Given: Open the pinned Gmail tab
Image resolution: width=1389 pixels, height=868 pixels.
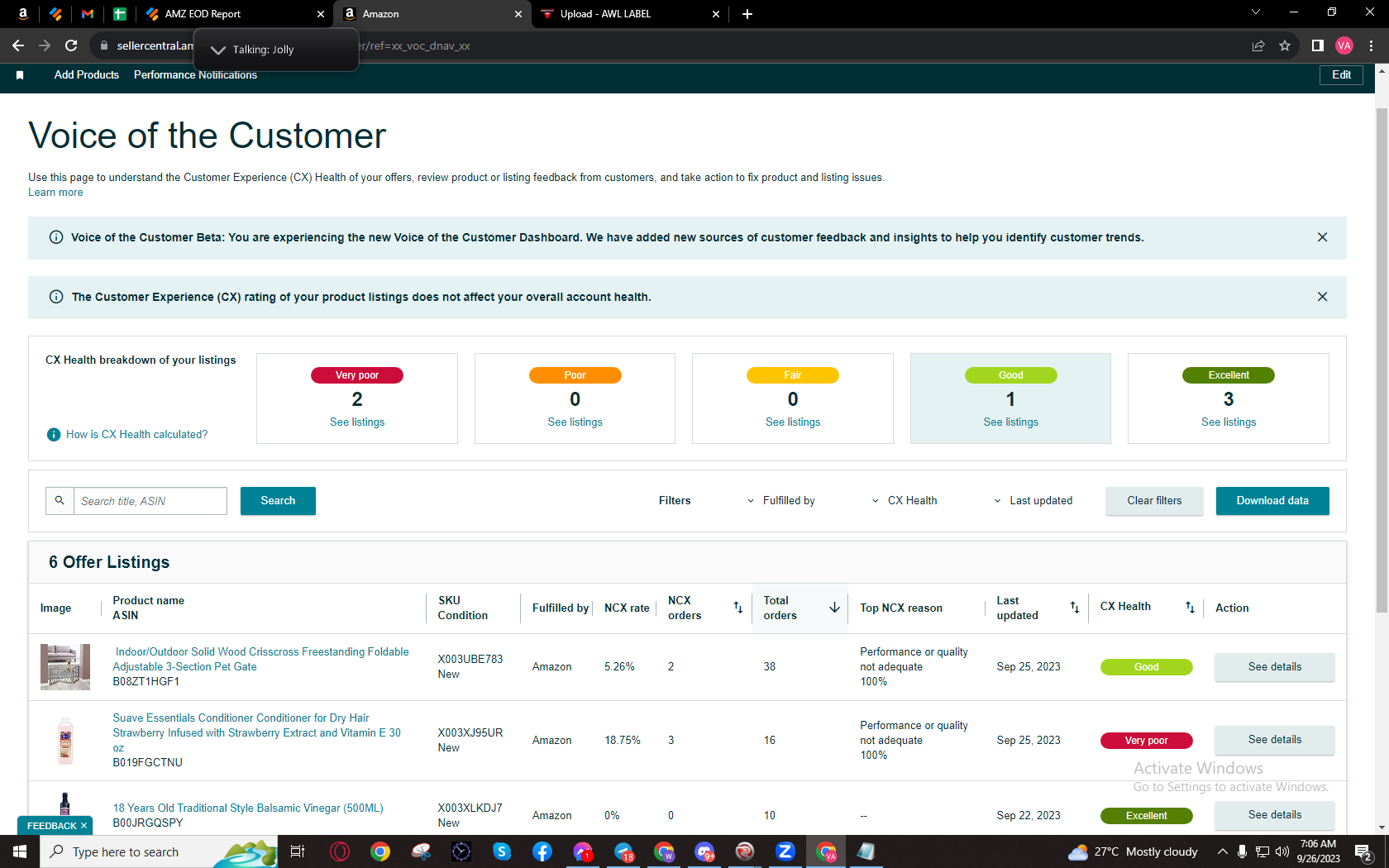Looking at the screenshot, I should click(x=88, y=14).
